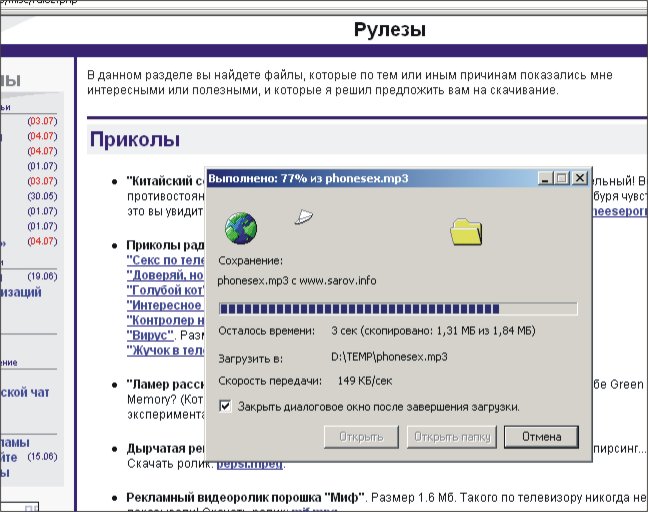Click remaining time "3 сек" text
Viewport: 648px width, 512px height.
click(345, 331)
